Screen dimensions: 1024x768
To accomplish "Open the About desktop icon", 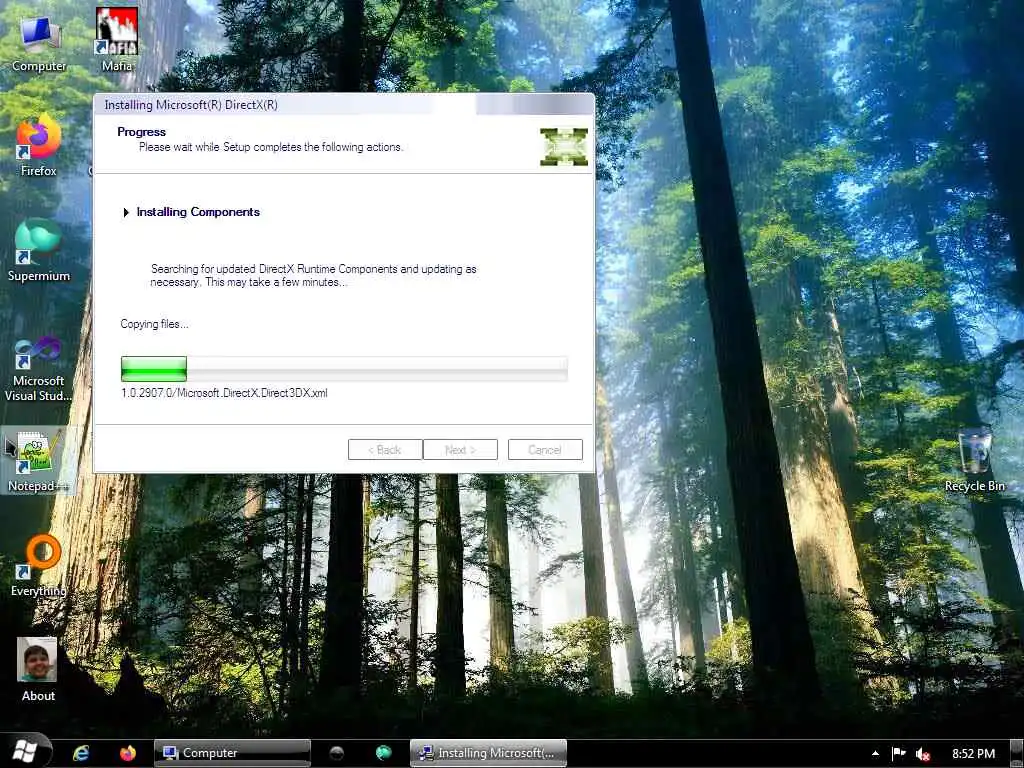I will [x=38, y=669].
